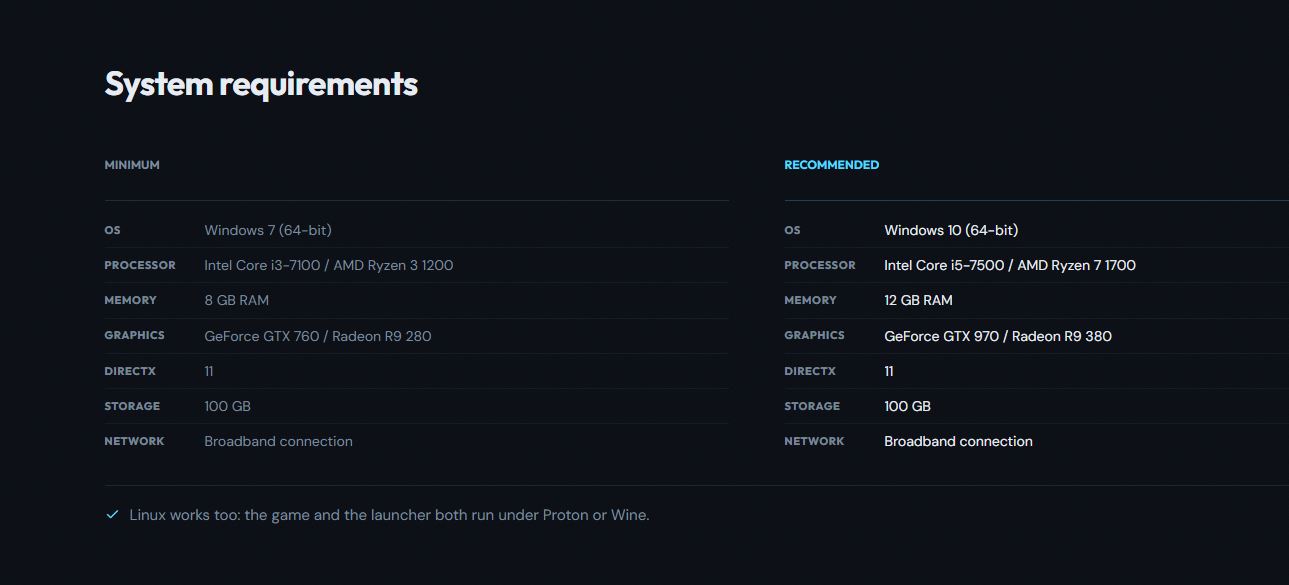Click the checkmark icon beside Linux note
1289x585 pixels.
pyautogui.click(x=112, y=515)
